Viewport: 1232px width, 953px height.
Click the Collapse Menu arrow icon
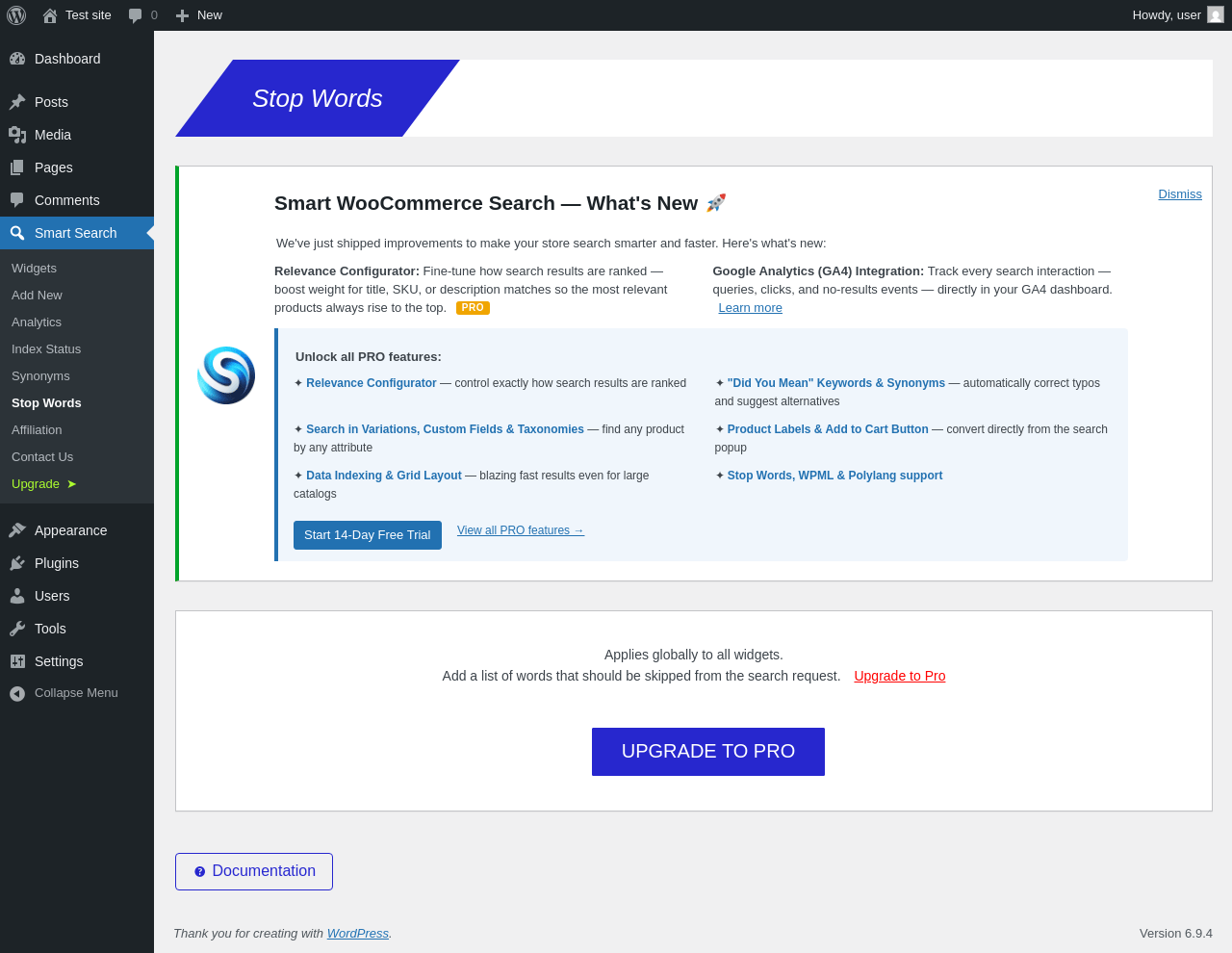[x=17, y=693]
